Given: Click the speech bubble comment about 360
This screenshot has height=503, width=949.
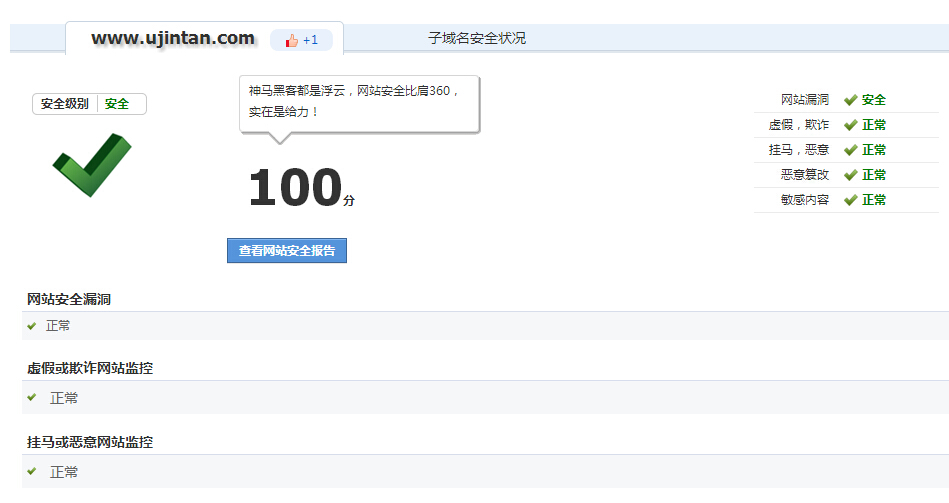Looking at the screenshot, I should pos(359,101).
